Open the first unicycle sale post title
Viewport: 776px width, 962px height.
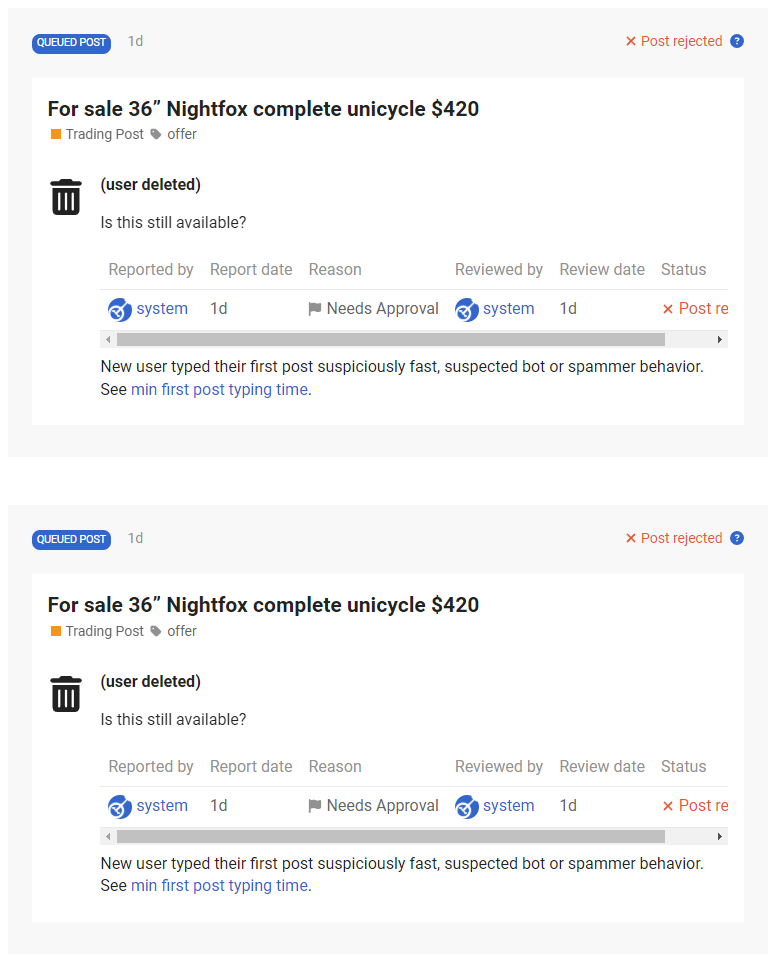tap(263, 109)
